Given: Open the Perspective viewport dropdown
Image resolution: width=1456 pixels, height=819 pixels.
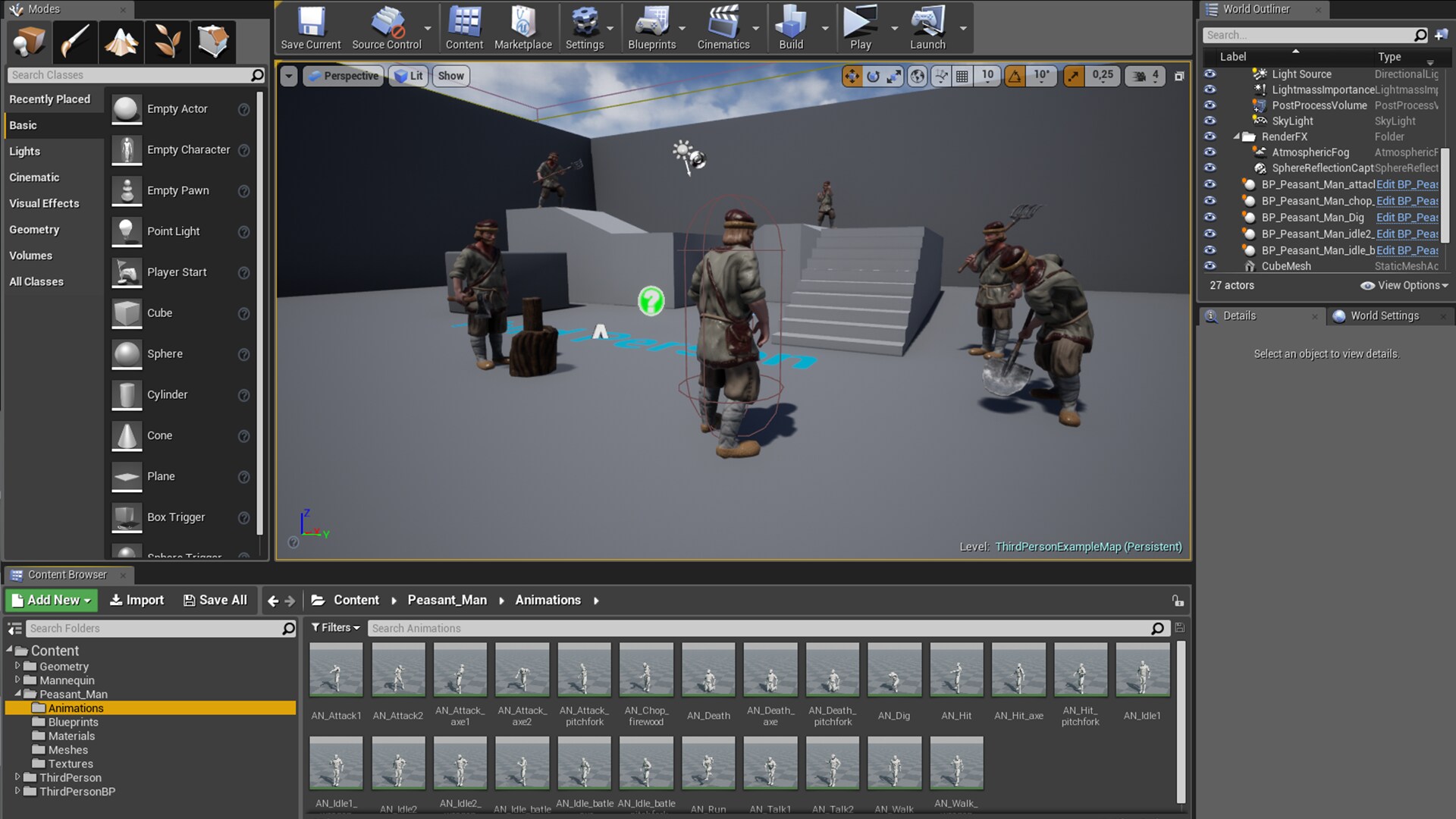Looking at the screenshot, I should pos(343,76).
